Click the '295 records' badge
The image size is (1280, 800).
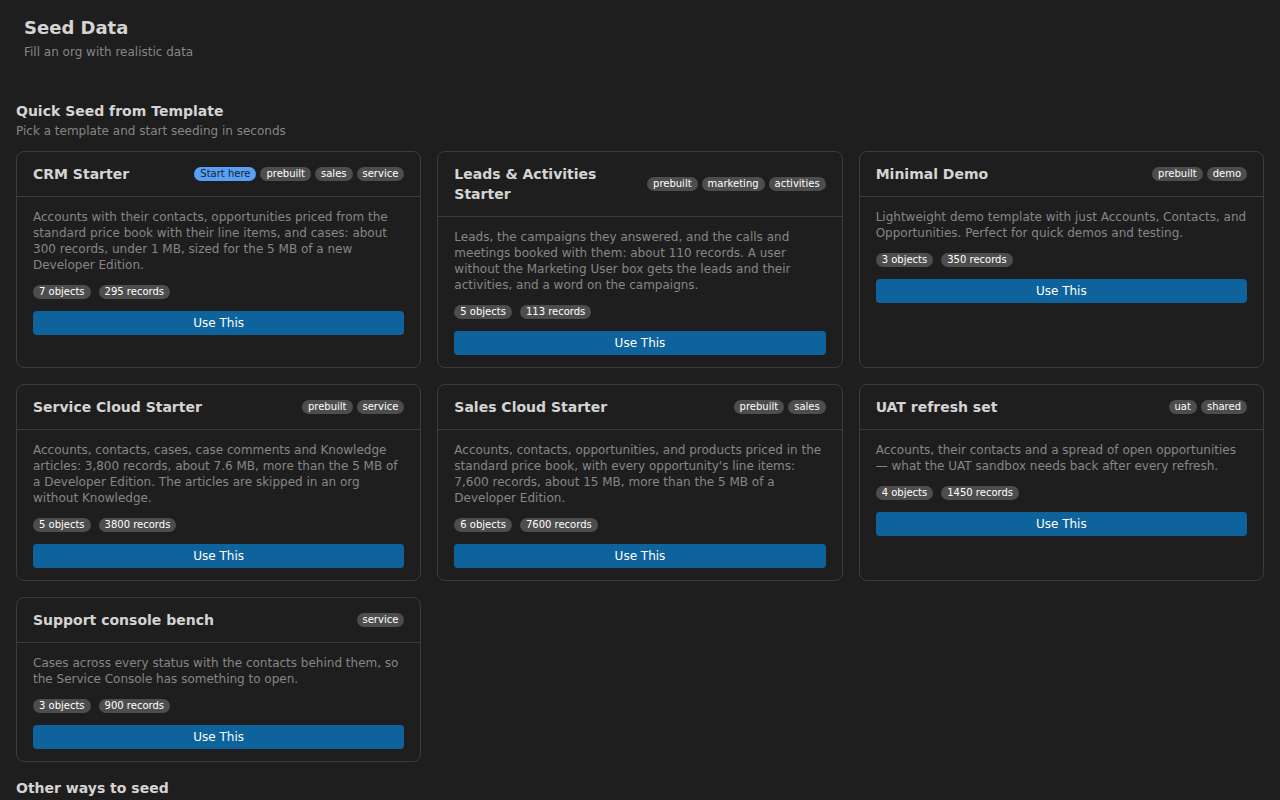[x=134, y=292]
